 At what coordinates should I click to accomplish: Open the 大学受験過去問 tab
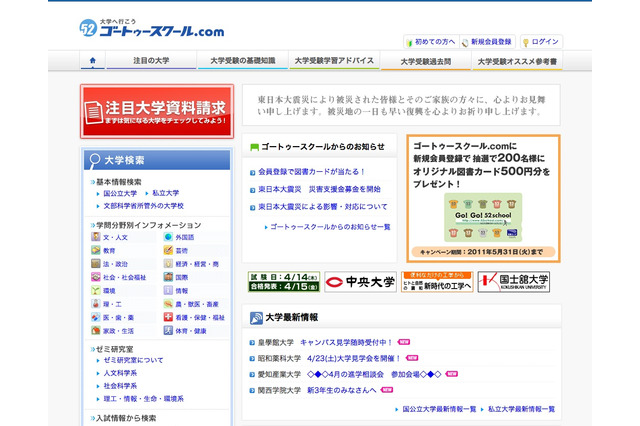point(425,61)
